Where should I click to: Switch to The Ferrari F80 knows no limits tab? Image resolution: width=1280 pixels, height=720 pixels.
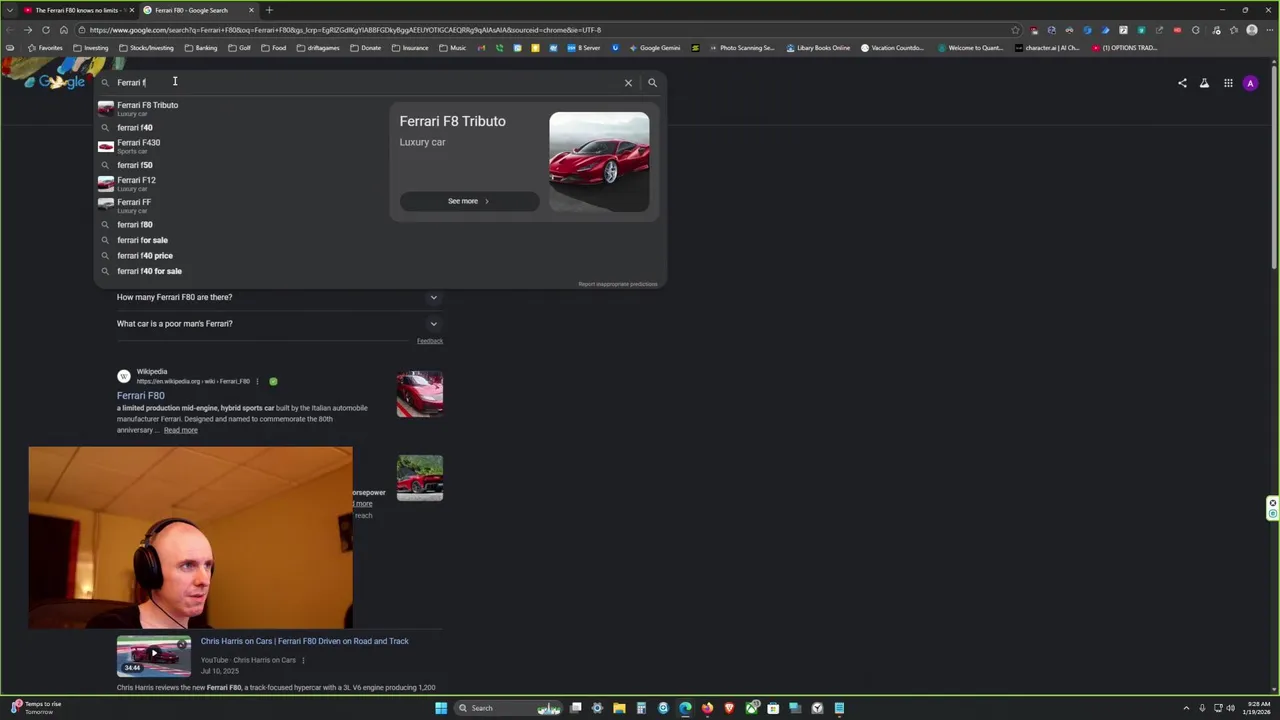(76, 10)
